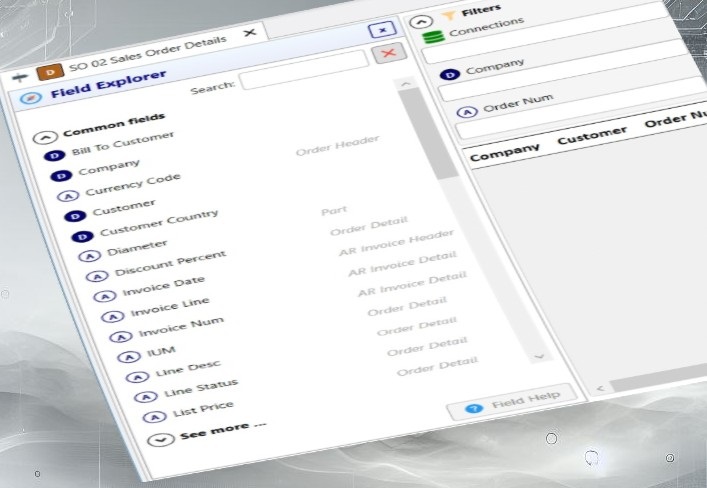This screenshot has height=488, width=707.
Task: Click the A icon beside Invoice Num
Action: [121, 336]
